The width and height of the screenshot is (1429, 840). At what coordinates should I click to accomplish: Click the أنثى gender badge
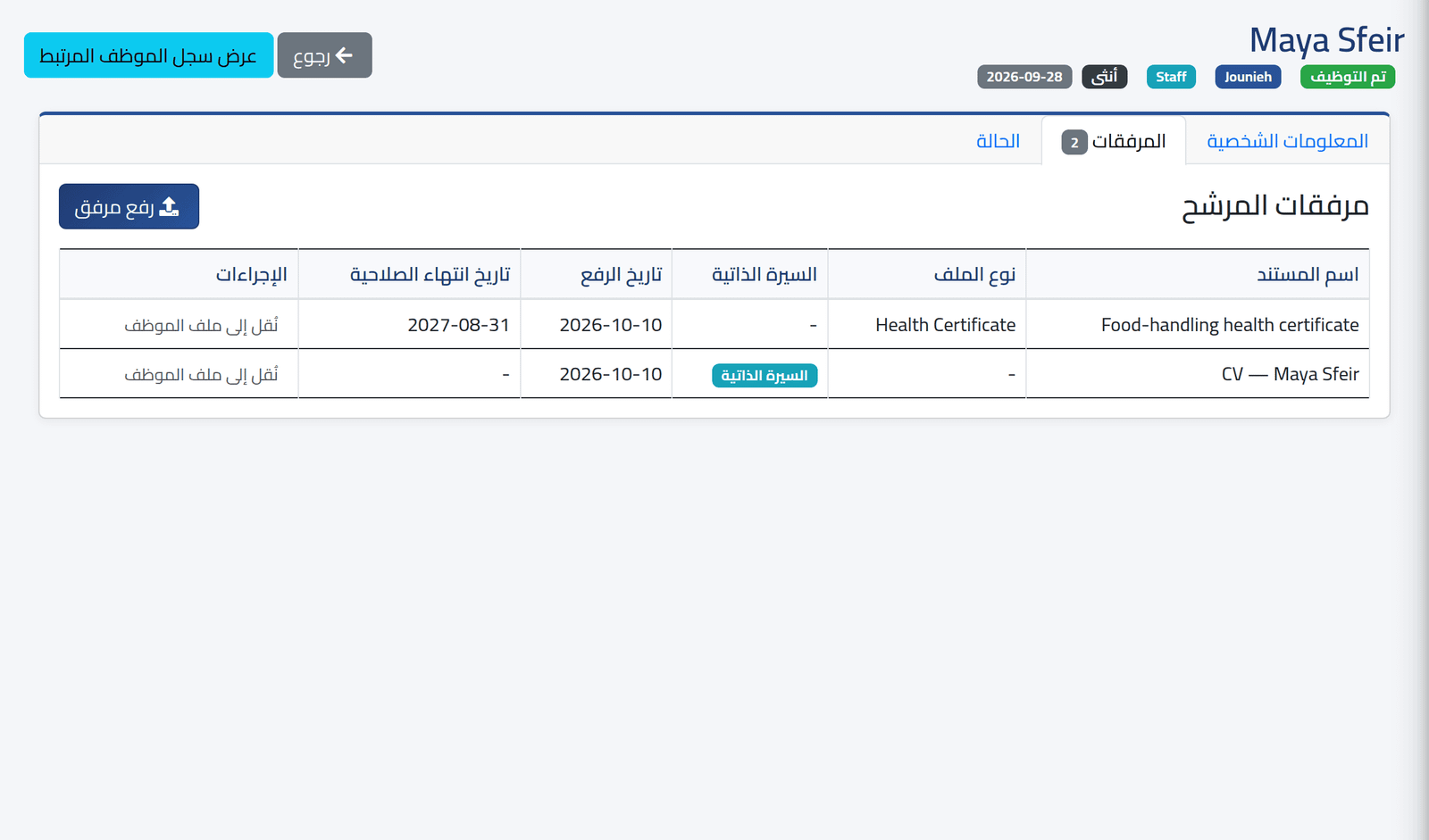click(x=1105, y=77)
